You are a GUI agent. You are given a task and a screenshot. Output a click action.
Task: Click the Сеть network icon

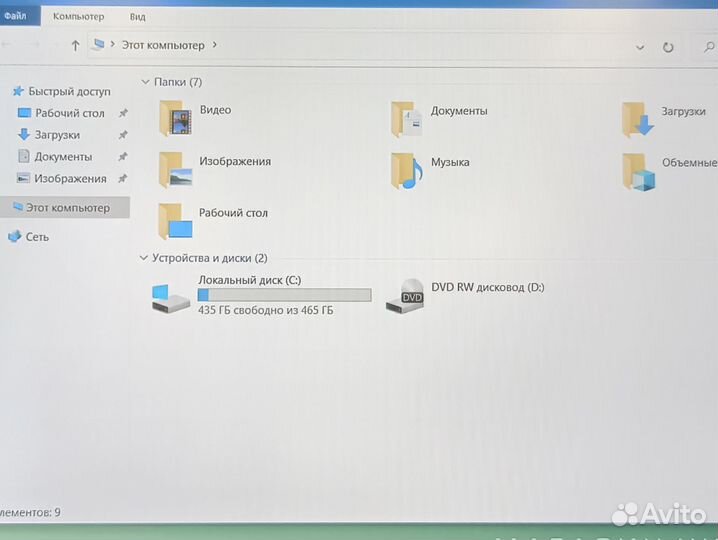[x=15, y=236]
